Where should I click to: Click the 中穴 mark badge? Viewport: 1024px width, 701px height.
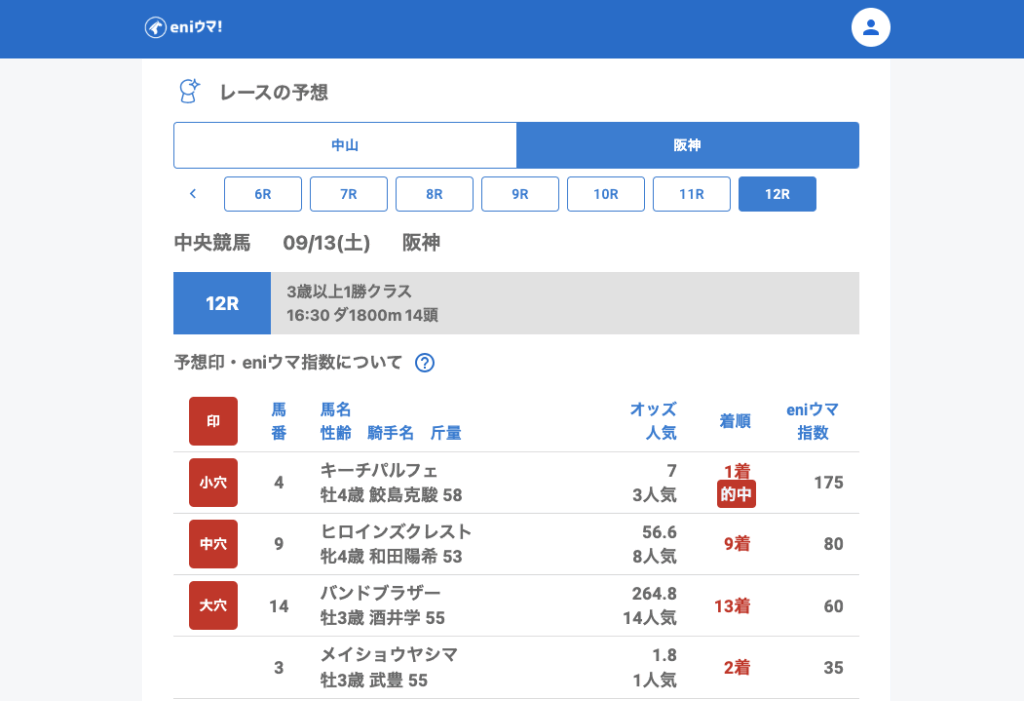213,544
